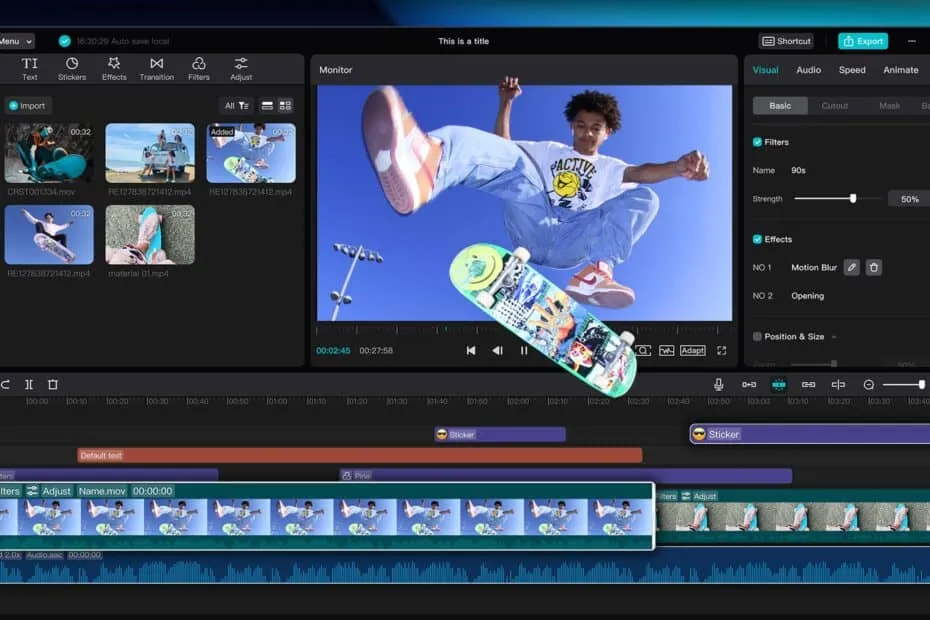This screenshot has height=620, width=930.
Task: Pause the monitor playback
Action: 524,351
